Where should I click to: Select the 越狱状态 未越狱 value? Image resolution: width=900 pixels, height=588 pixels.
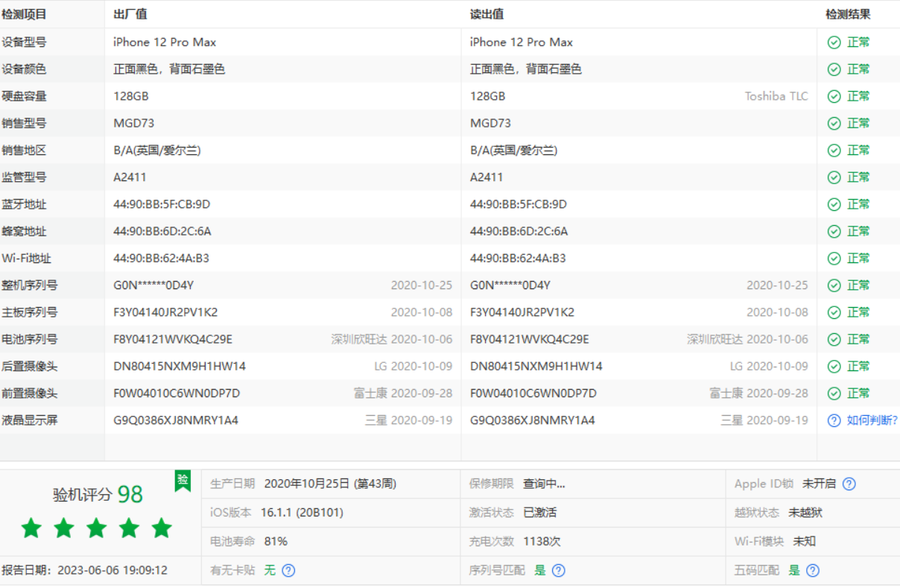coord(805,513)
